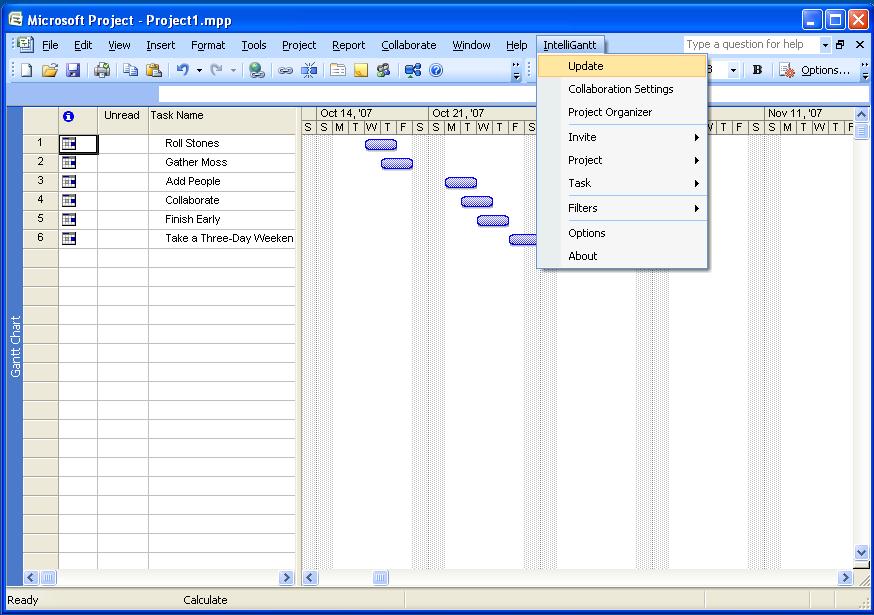Click the indicator icon for Roll Stones row
Viewport: 874px width, 615px height.
[x=69, y=144]
